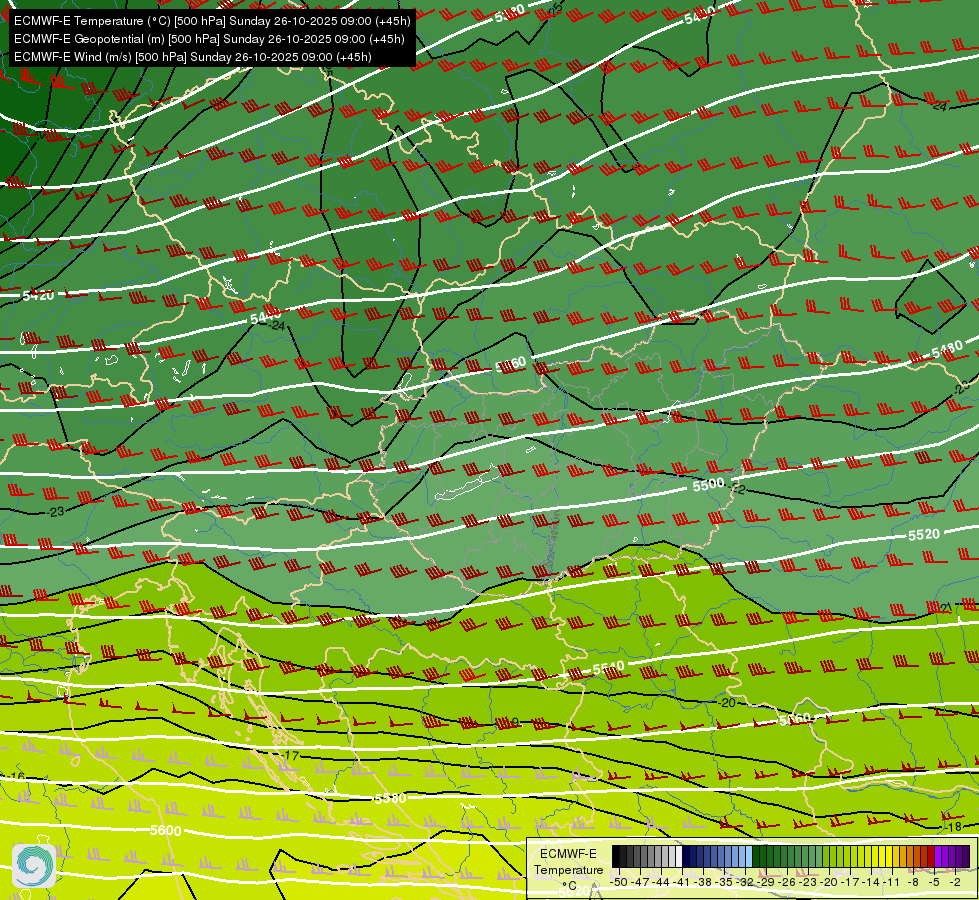Click the legend label -5
This screenshot has height=900, width=979.
point(934,882)
